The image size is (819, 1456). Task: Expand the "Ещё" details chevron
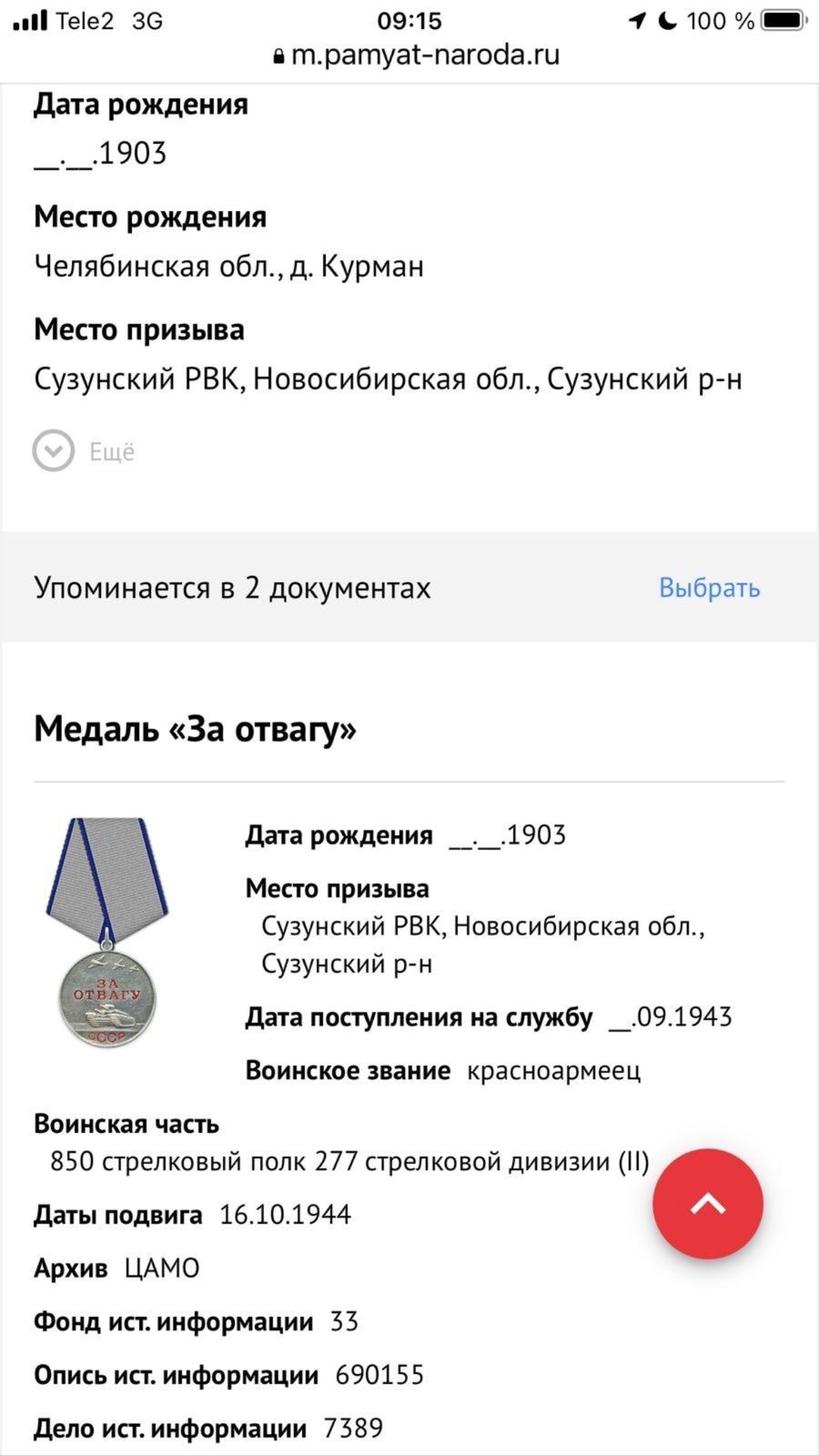coord(54,450)
